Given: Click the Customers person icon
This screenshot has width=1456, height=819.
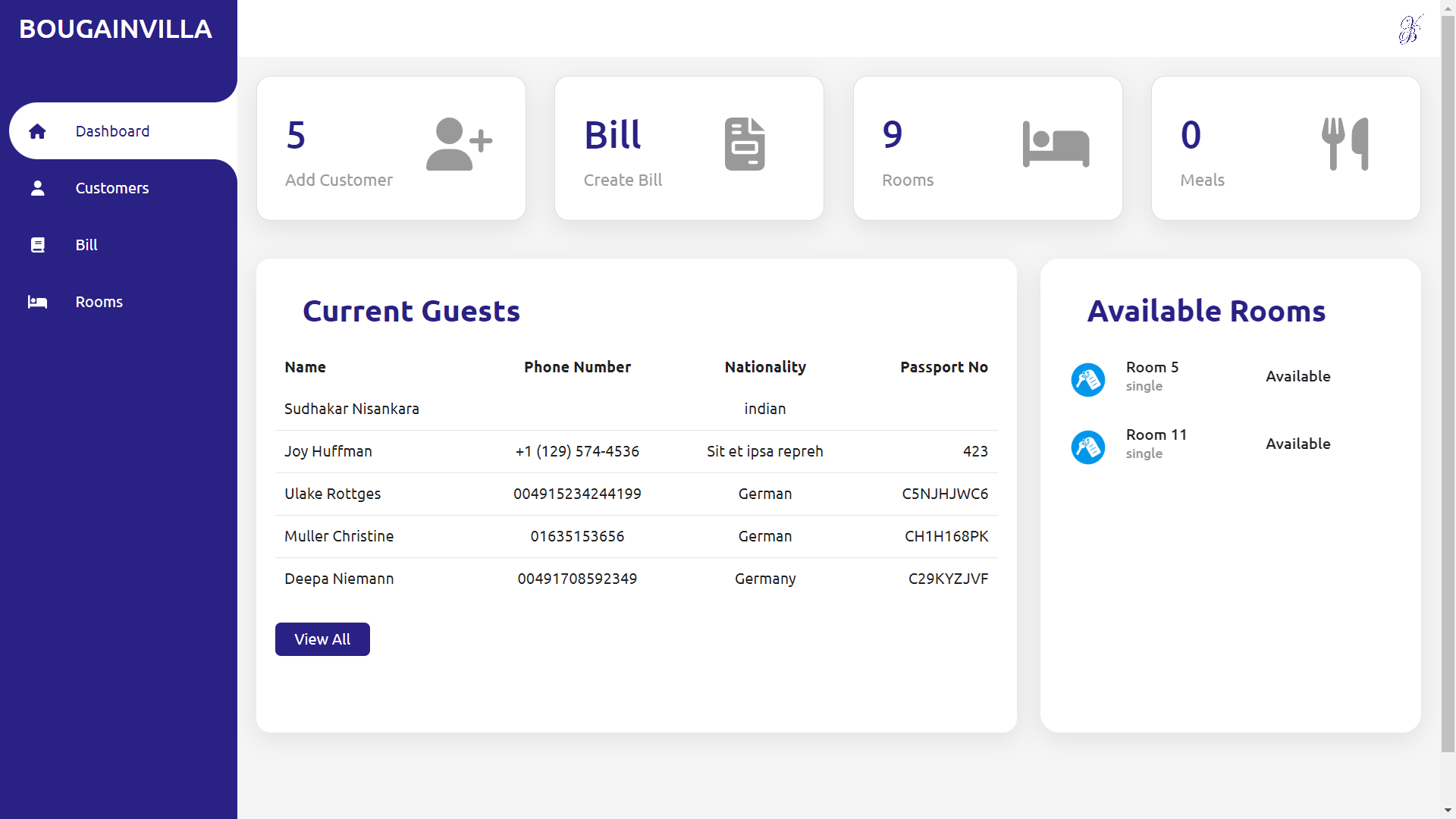Looking at the screenshot, I should click(37, 187).
